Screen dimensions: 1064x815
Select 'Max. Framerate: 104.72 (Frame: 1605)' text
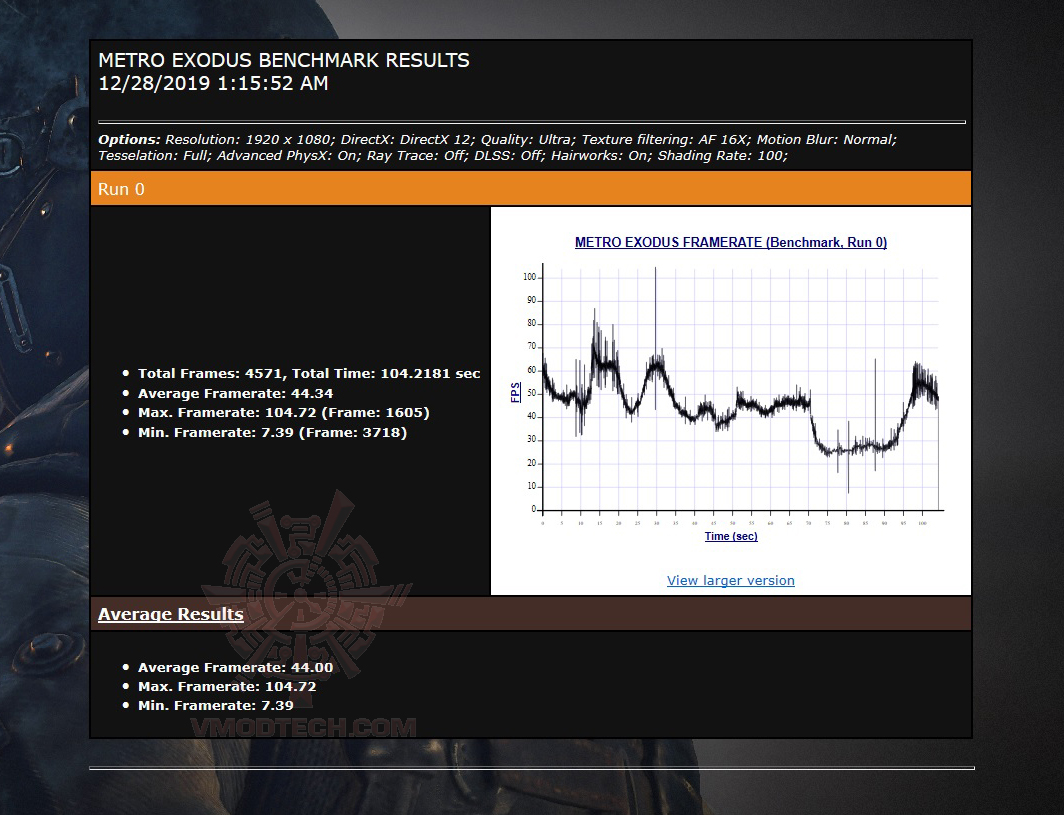tap(284, 413)
